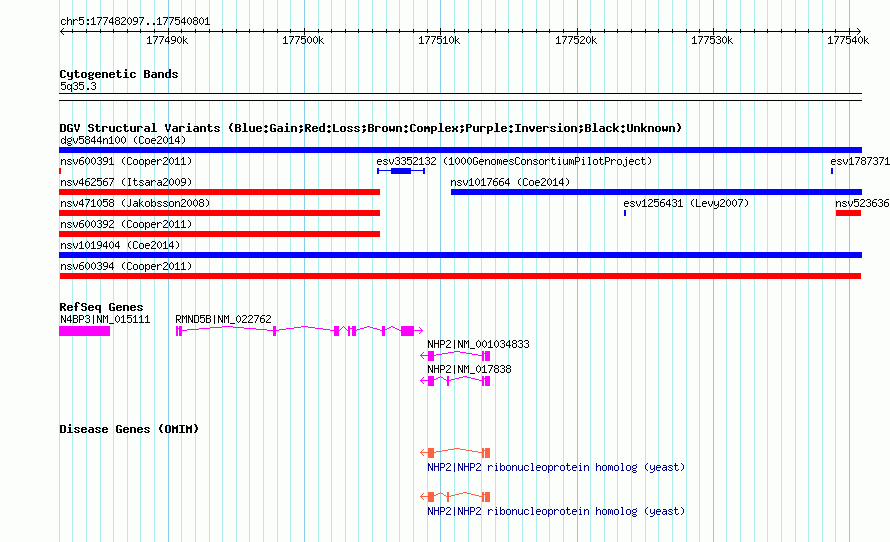This screenshot has height=542, width=890.
Task: Click the nsv1019404 (Coe2014) blue gain bar
Action: coord(460,255)
